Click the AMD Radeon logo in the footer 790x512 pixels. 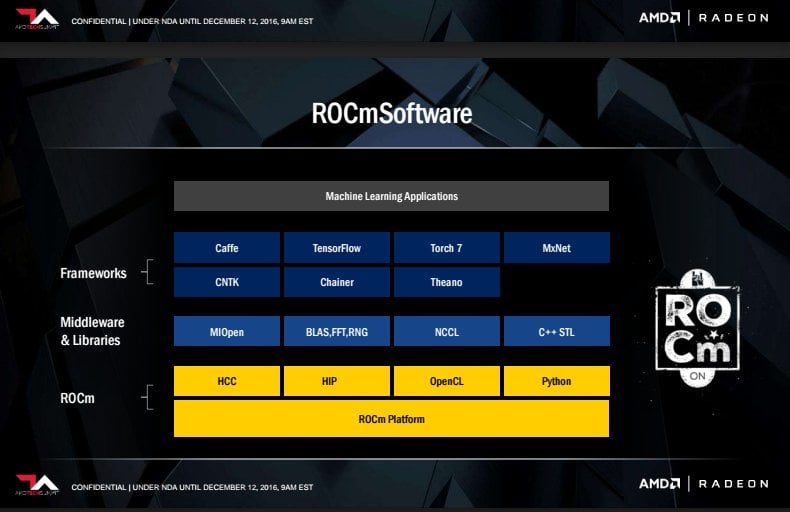click(704, 484)
